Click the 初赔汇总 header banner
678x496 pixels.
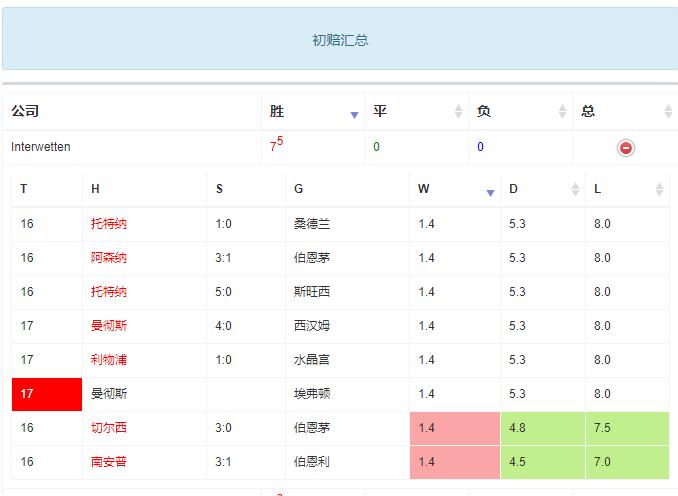coord(340,38)
